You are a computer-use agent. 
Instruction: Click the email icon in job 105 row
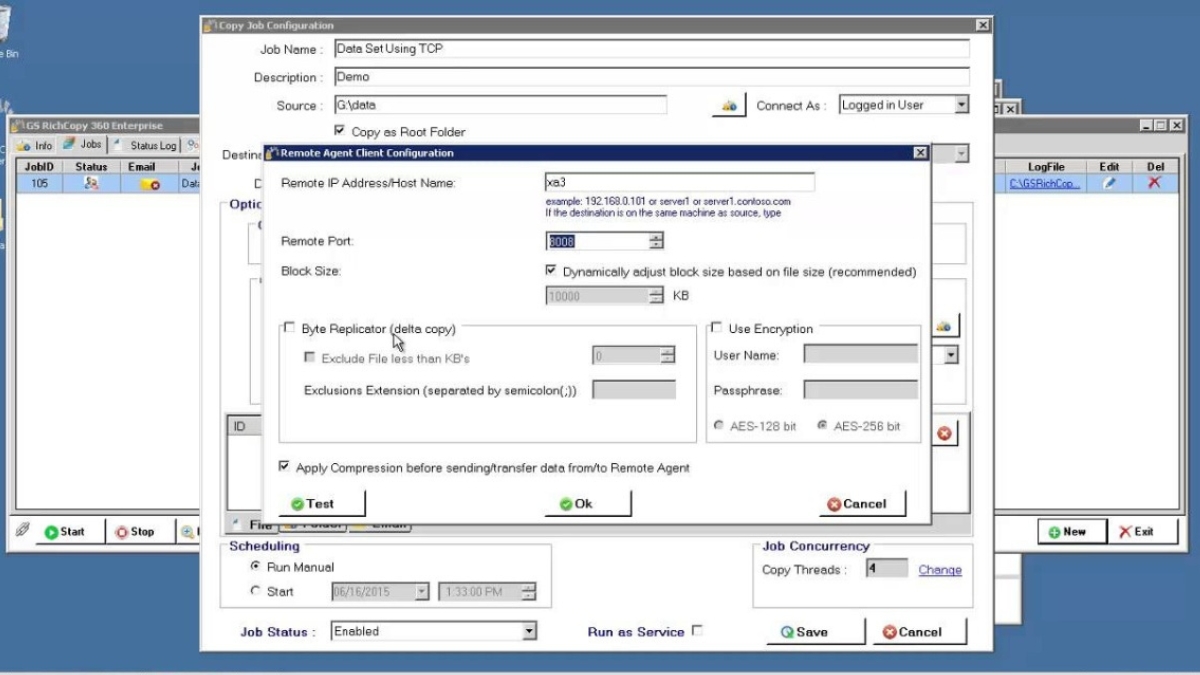point(149,184)
